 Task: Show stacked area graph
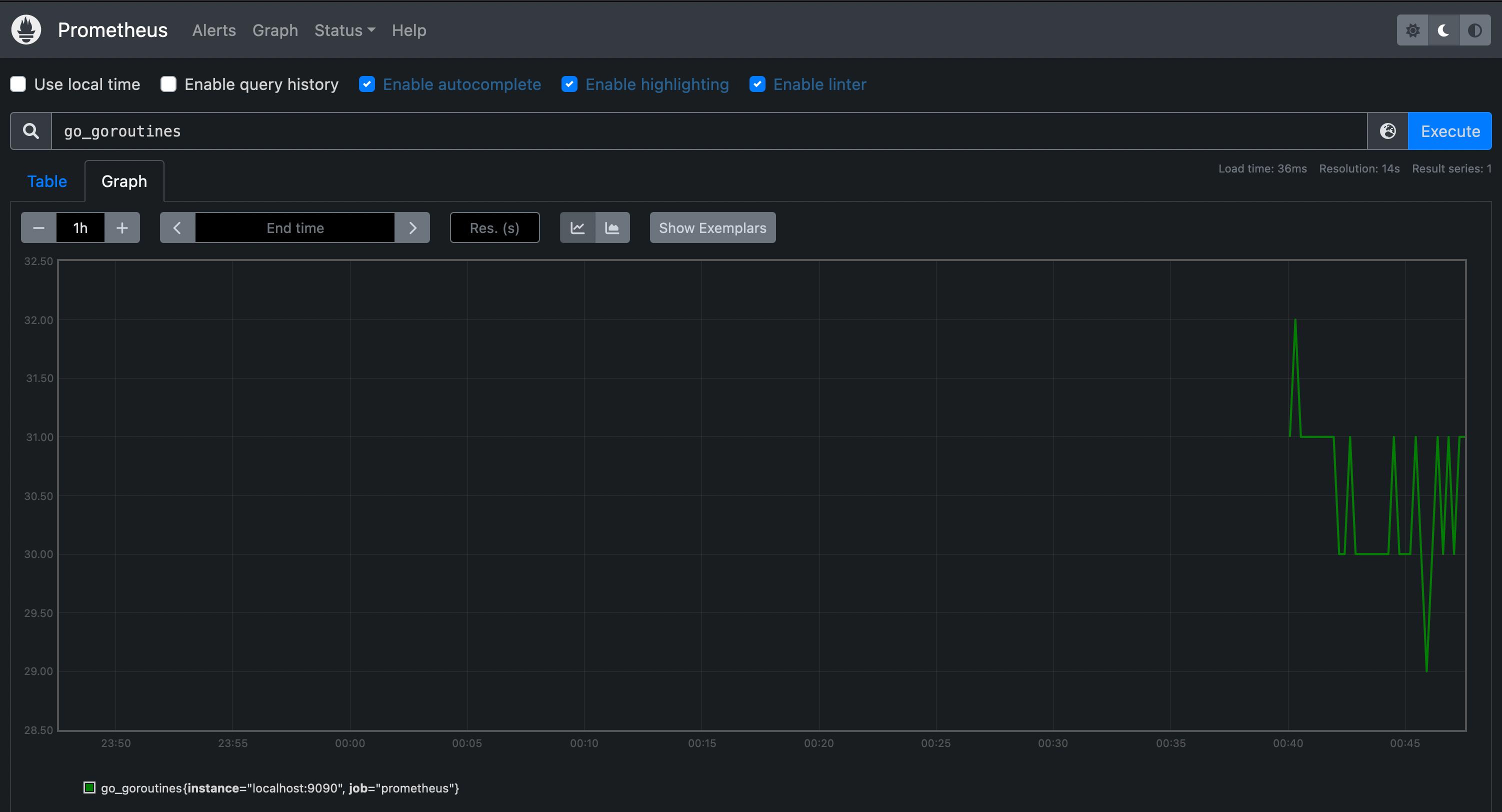pyautogui.click(x=612, y=228)
